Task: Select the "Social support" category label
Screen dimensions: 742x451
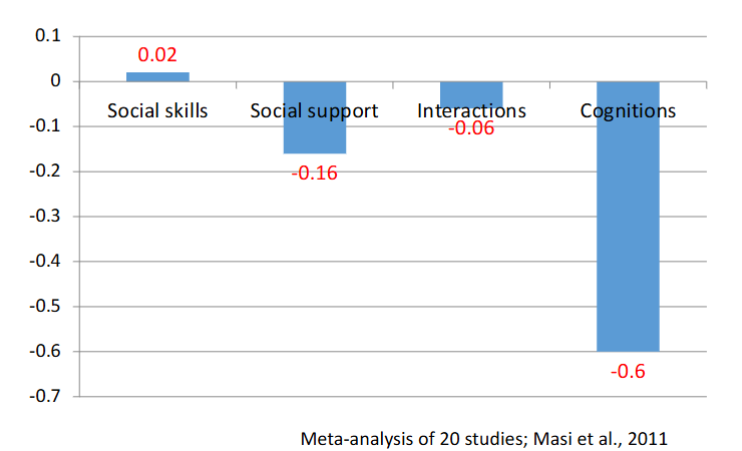Action: coord(314,110)
